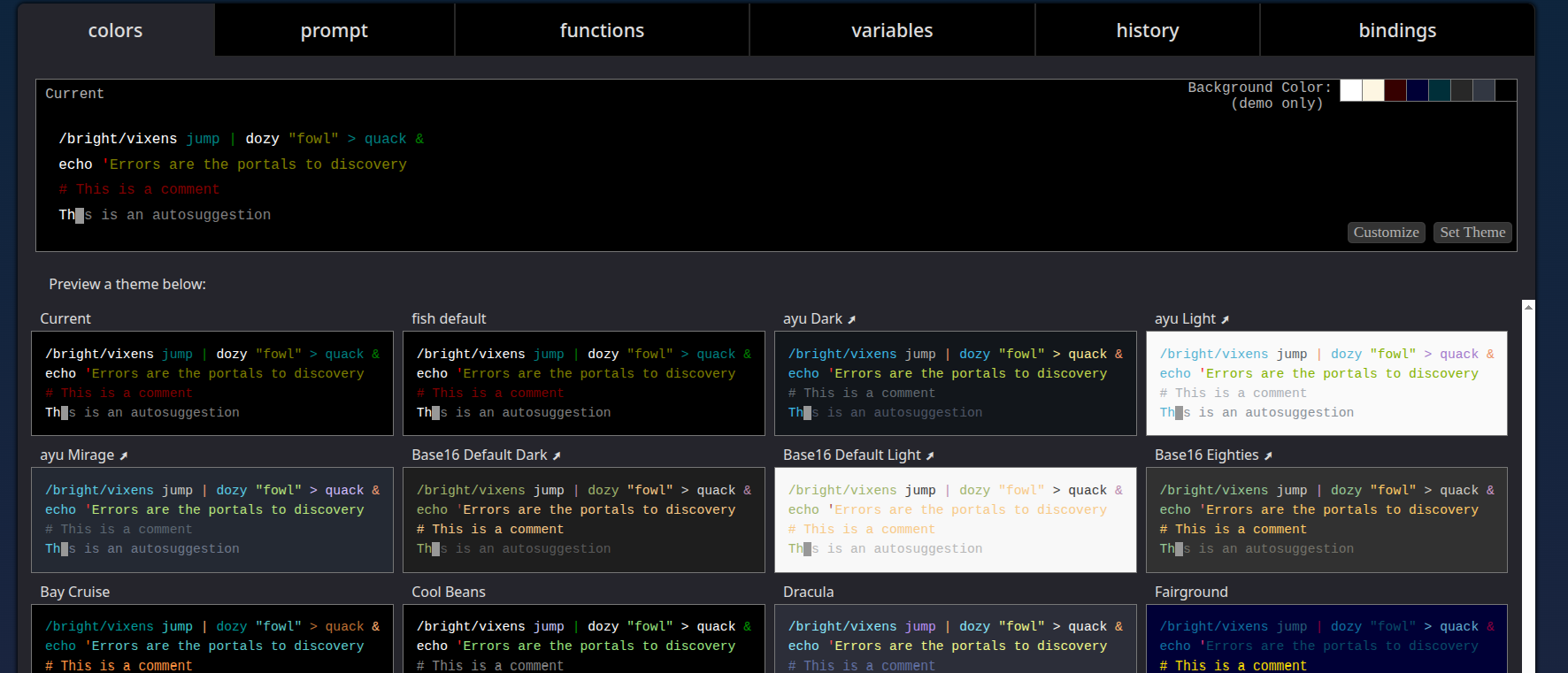
Task: Switch to the prompt tab
Action: pos(334,31)
